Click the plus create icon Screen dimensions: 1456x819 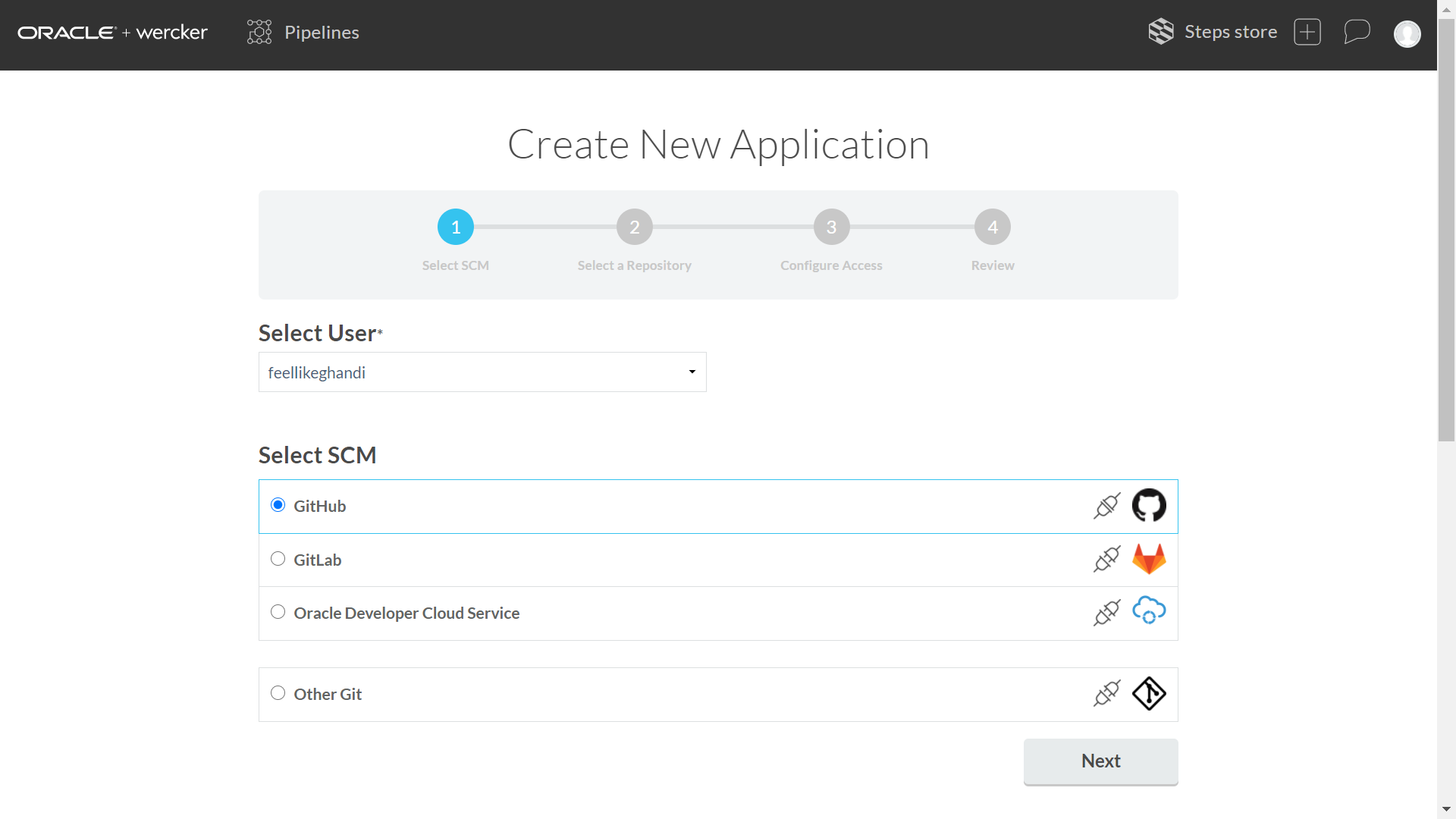1307,32
